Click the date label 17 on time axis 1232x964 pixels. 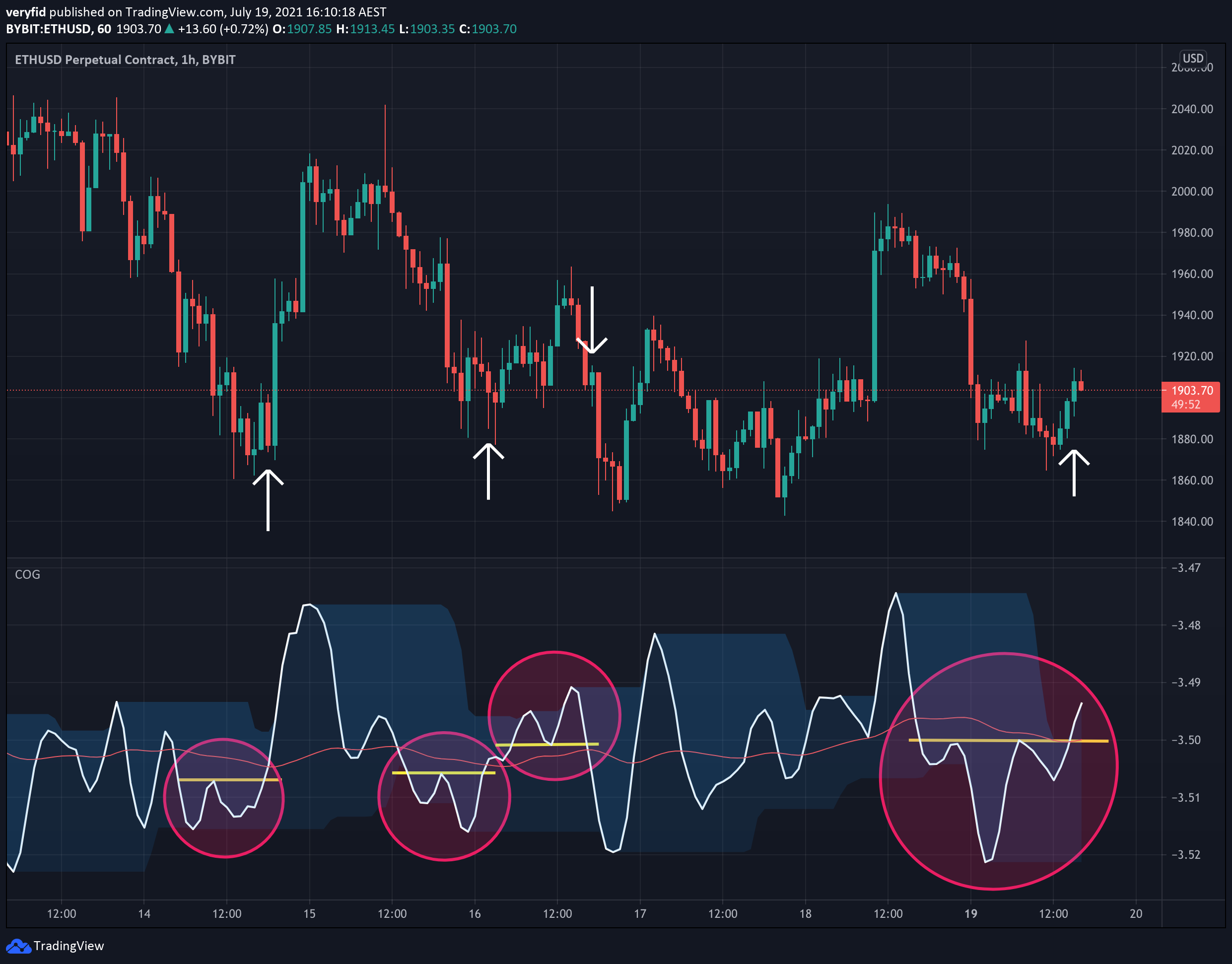(x=640, y=914)
